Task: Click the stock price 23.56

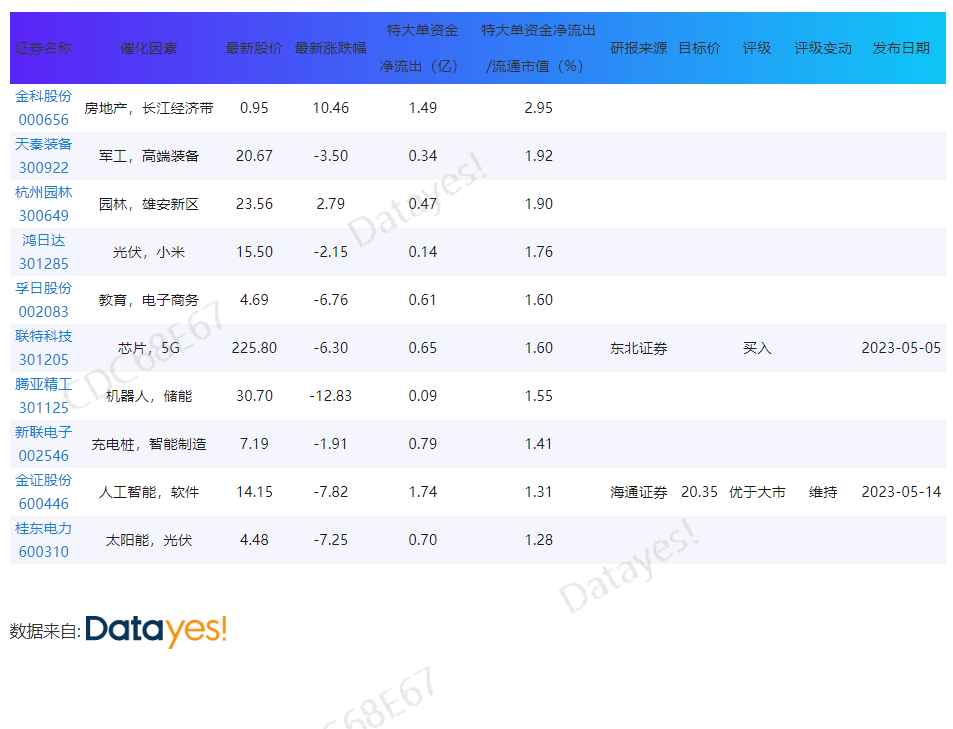Action: 254,204
